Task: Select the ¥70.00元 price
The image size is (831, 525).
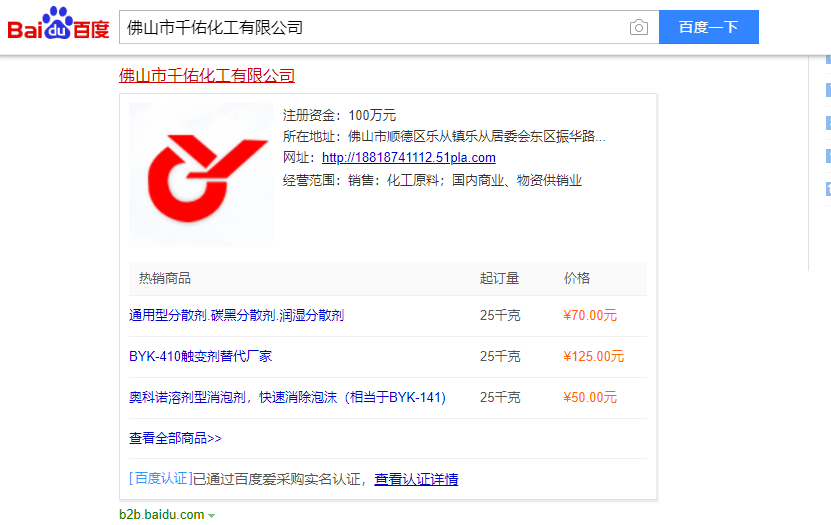Action: [590, 316]
